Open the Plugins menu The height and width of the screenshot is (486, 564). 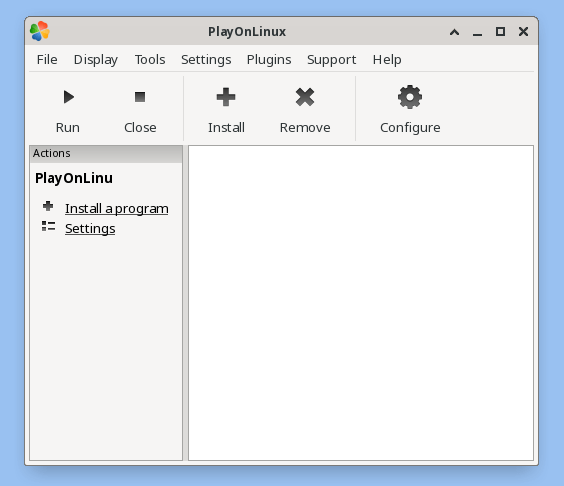click(x=269, y=59)
